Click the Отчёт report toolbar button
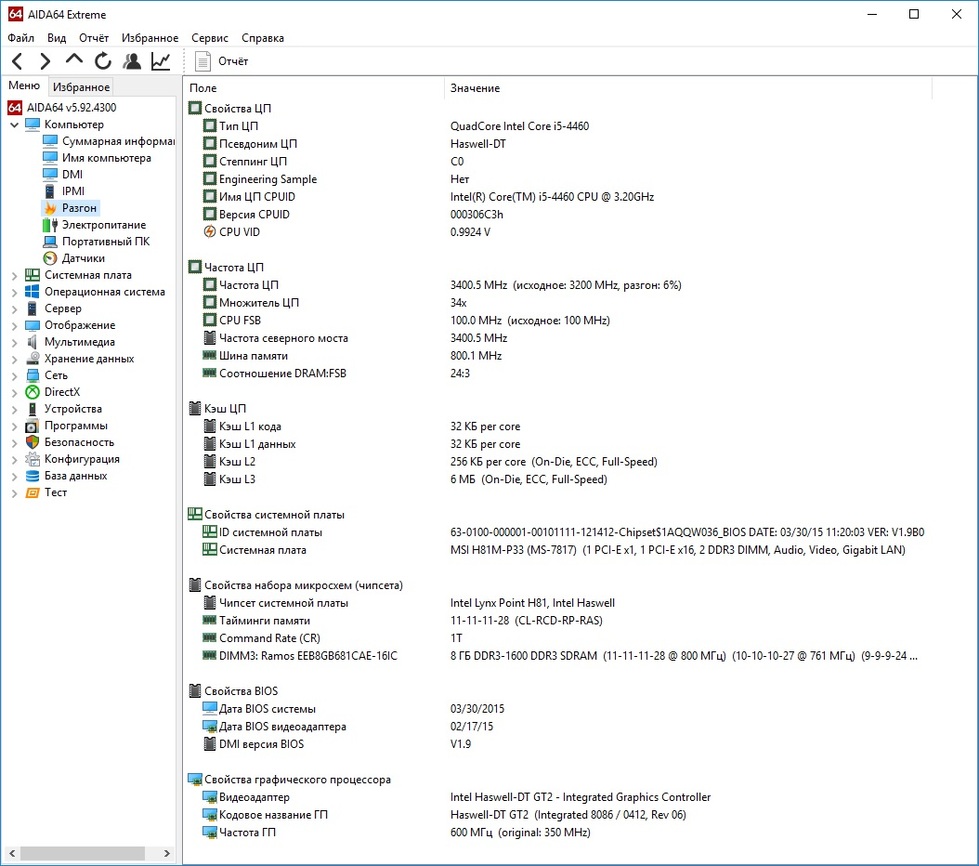This screenshot has width=979, height=866. [x=221, y=61]
